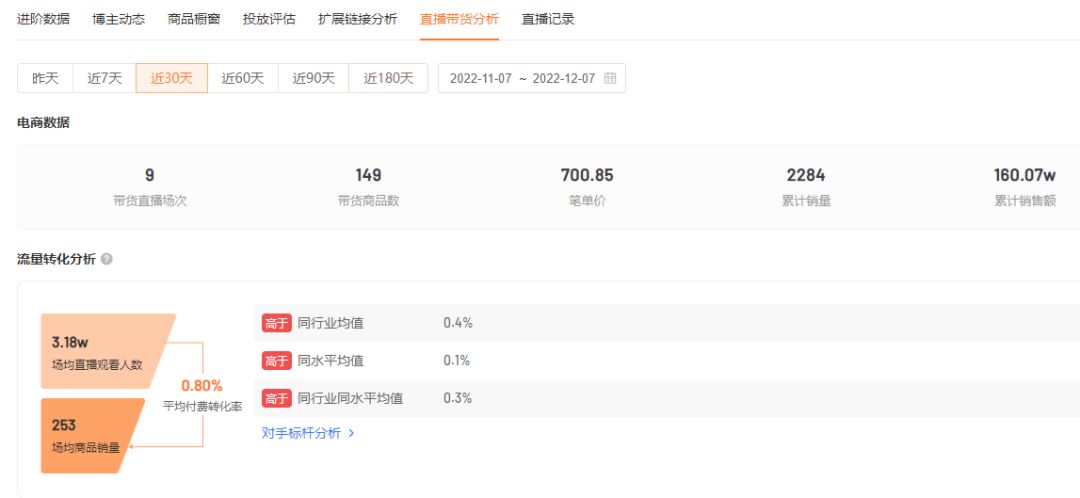Click the 0.80% 平均付费转化率 value
The width and height of the screenshot is (1080, 498).
tap(202, 386)
